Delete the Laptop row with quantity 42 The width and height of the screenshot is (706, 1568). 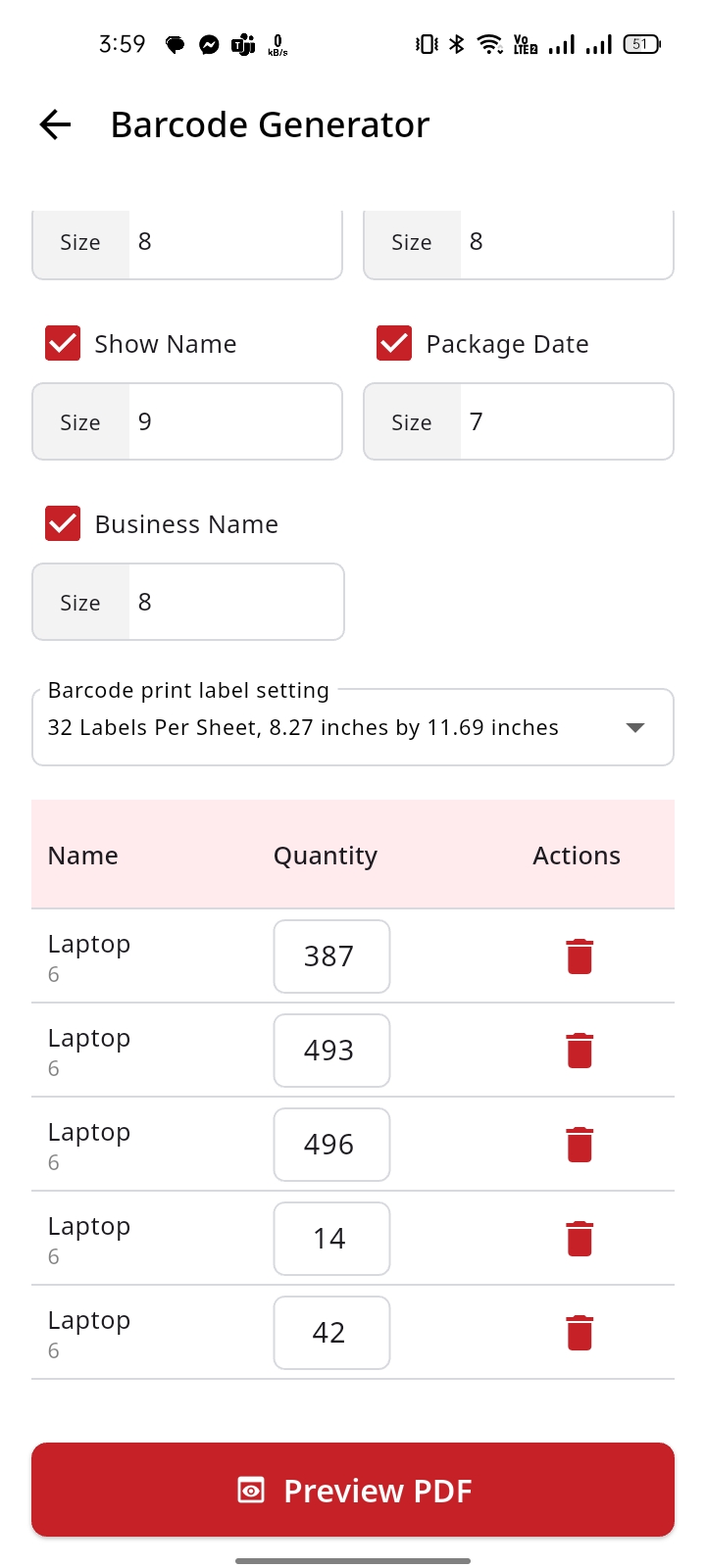click(580, 1333)
